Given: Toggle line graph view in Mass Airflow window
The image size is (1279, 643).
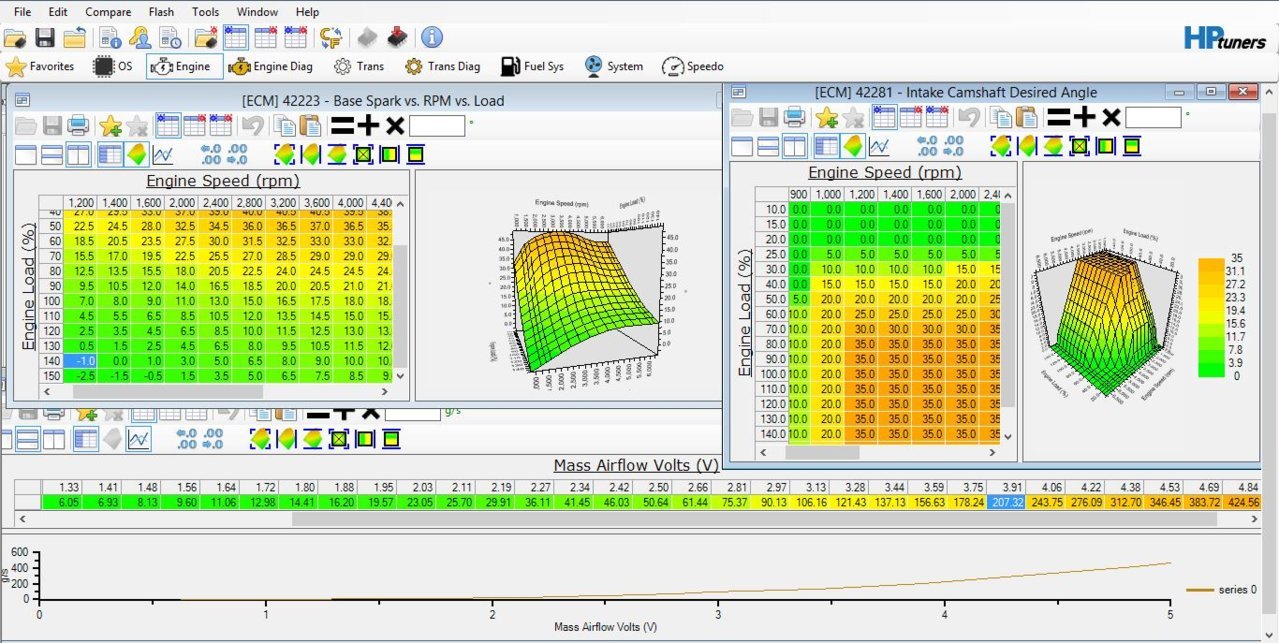Looking at the screenshot, I should (x=138, y=439).
